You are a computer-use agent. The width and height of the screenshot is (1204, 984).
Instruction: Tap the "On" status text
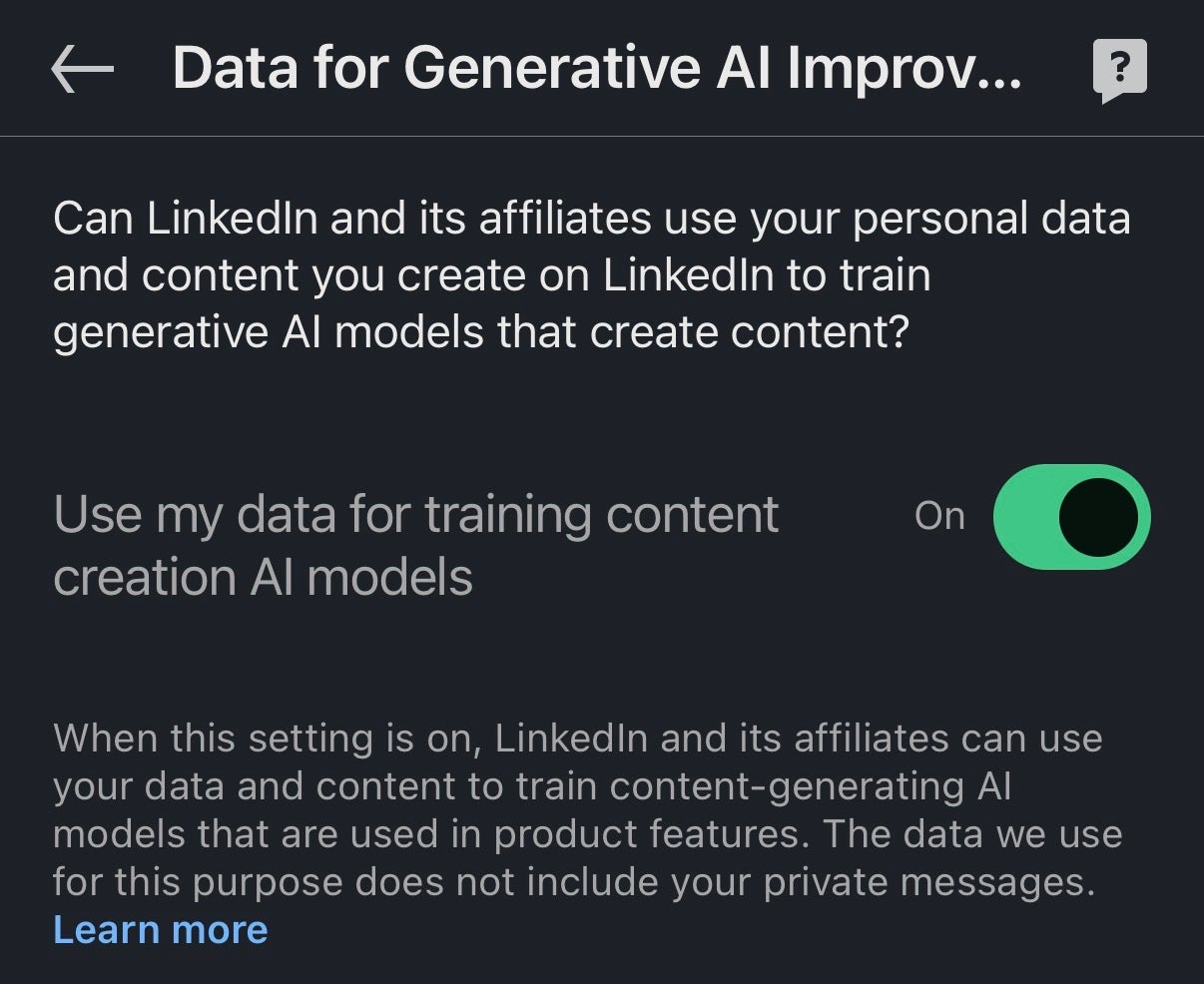pyautogui.click(x=939, y=516)
